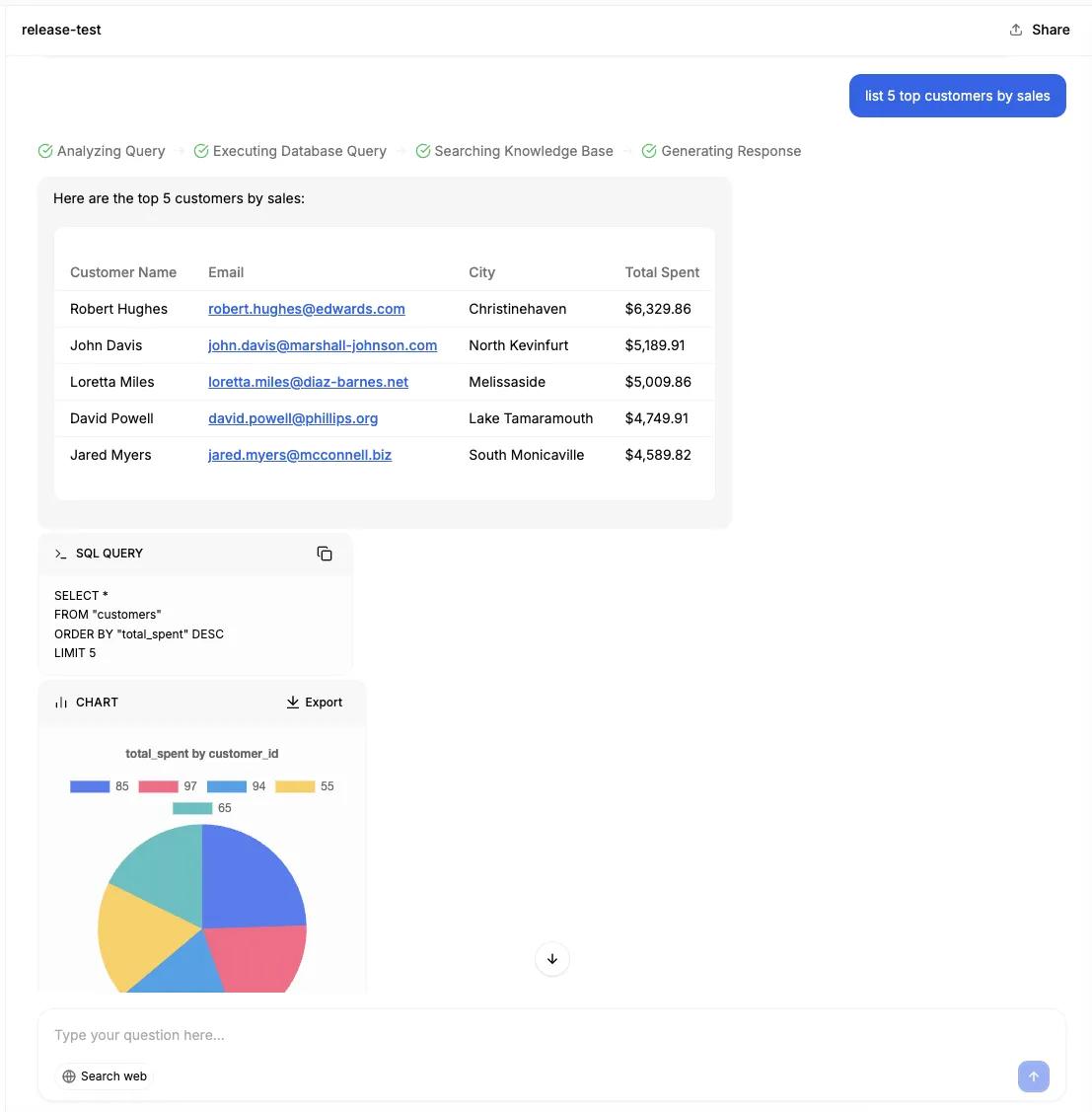This screenshot has width=1092, height=1112.
Task: Click the CHART bar graph icon
Action: [61, 703]
